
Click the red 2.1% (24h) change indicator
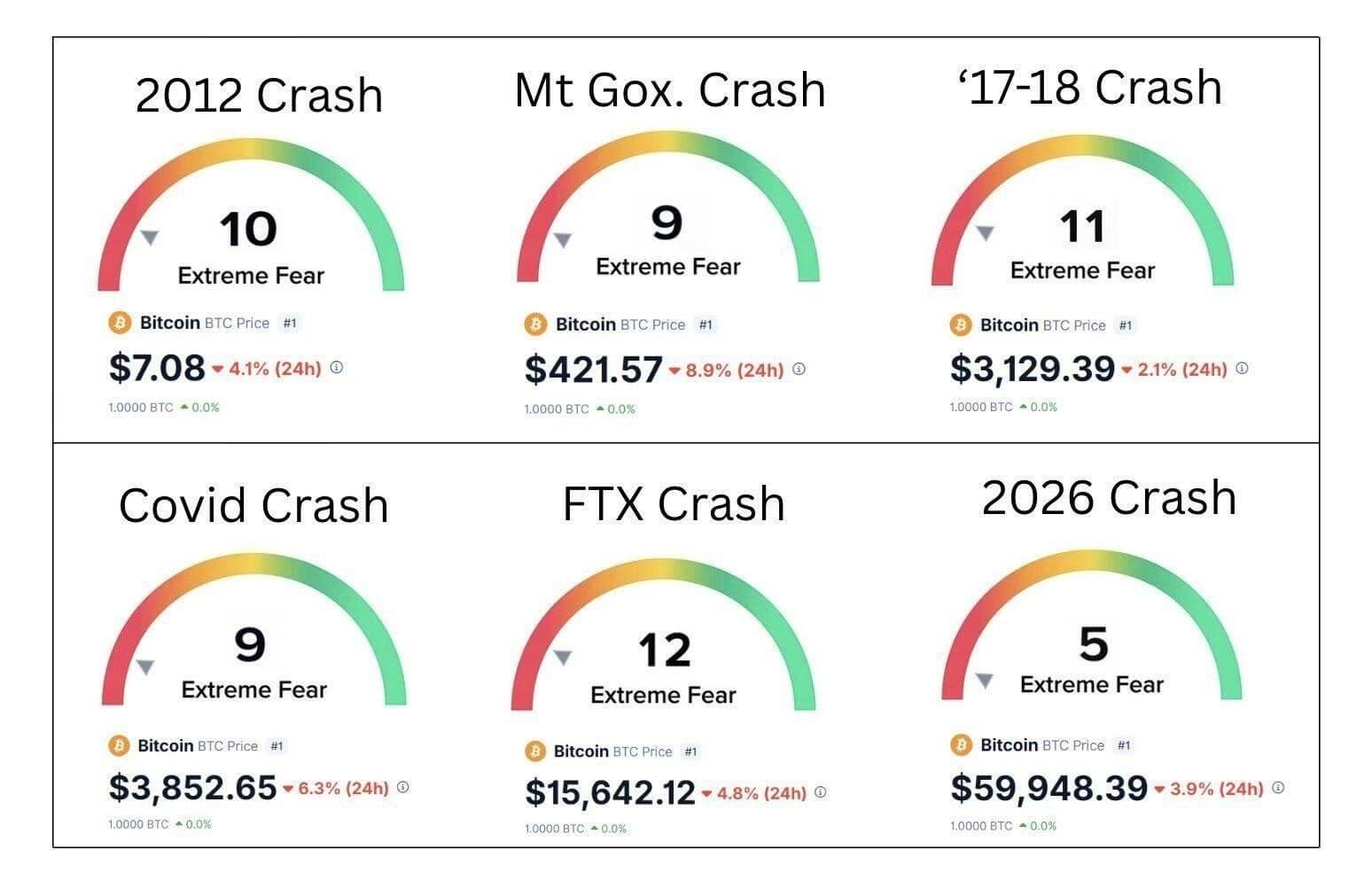pos(1175,369)
